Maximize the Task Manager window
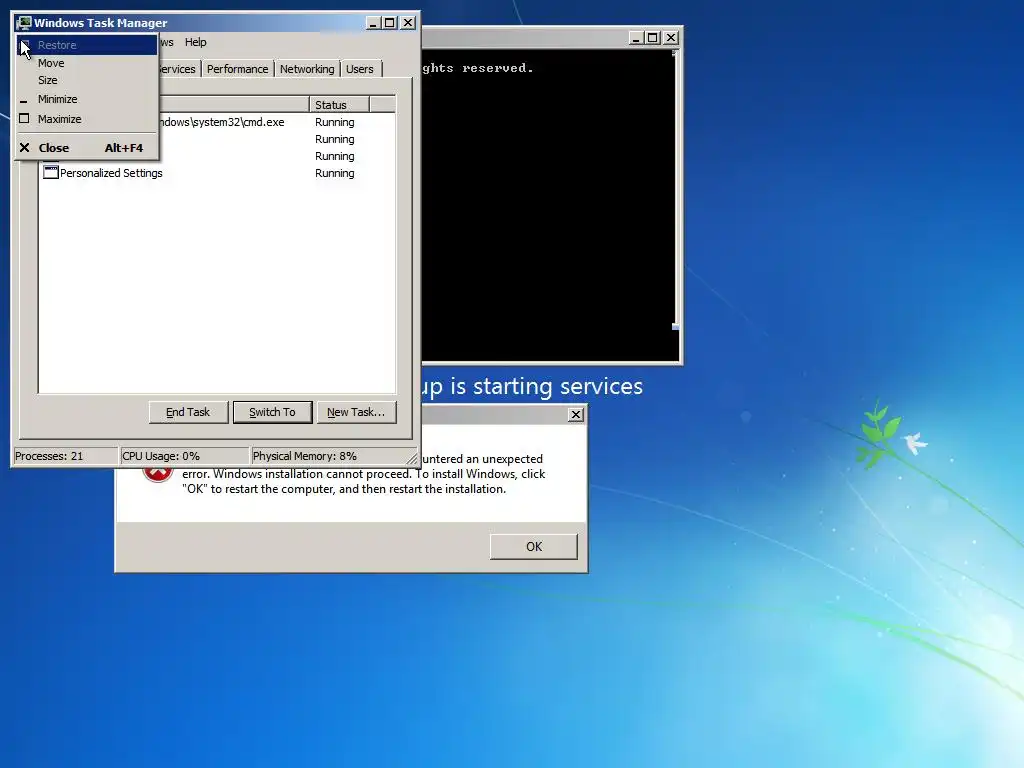1024x768 pixels. click(x=390, y=23)
